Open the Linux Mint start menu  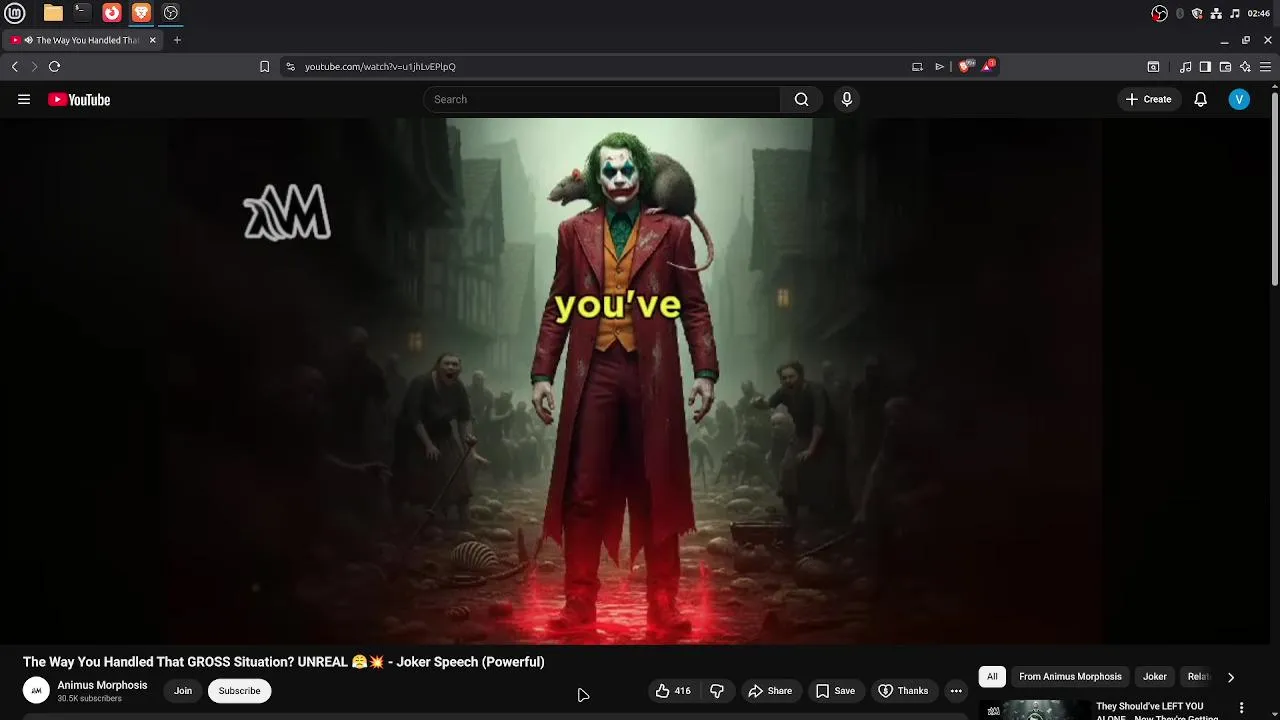(15, 13)
